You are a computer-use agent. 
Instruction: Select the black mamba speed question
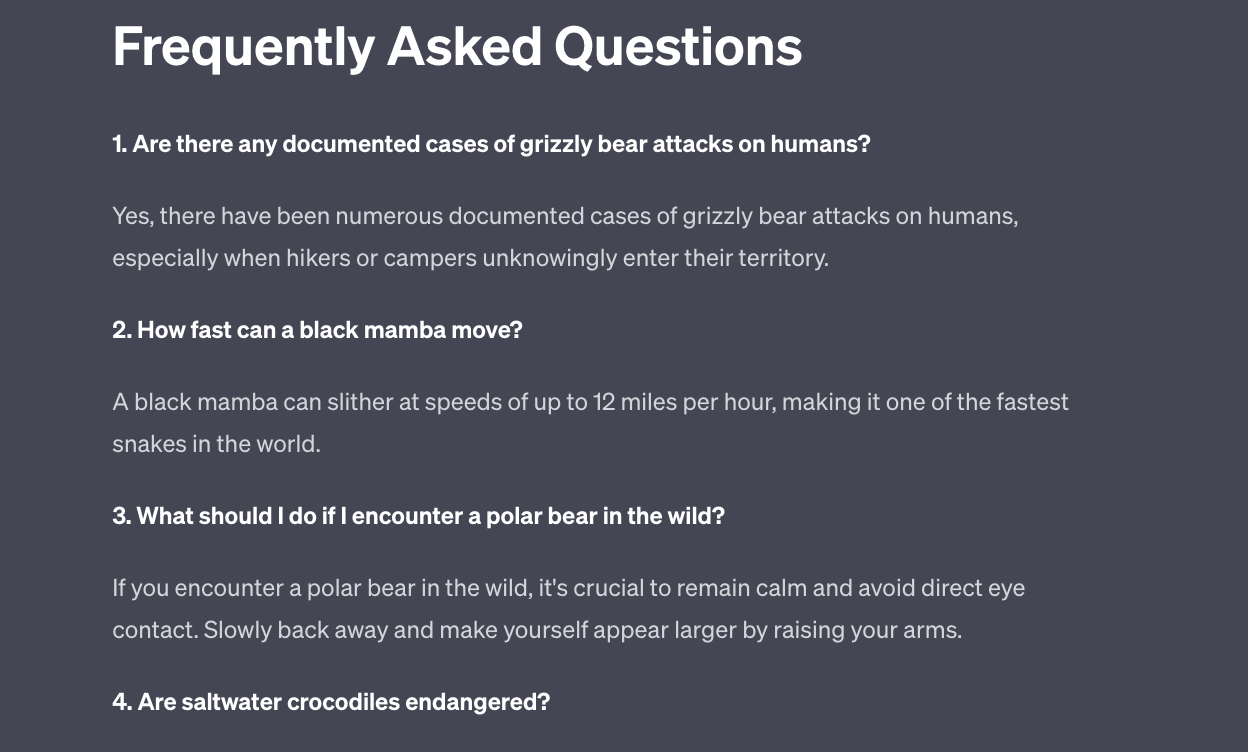tap(317, 330)
